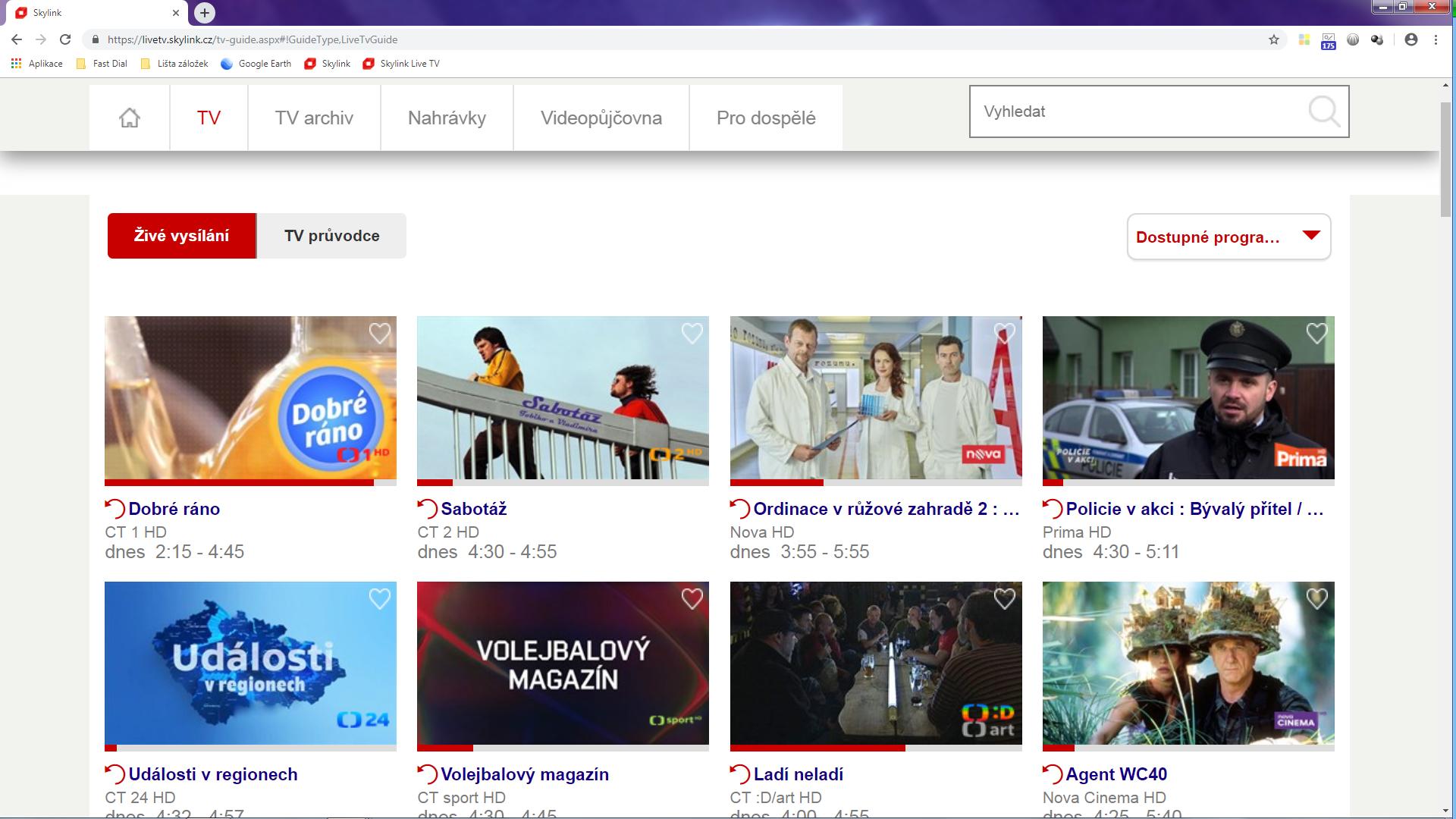Select Živé vysílání tab
1456x819 pixels.
(181, 236)
